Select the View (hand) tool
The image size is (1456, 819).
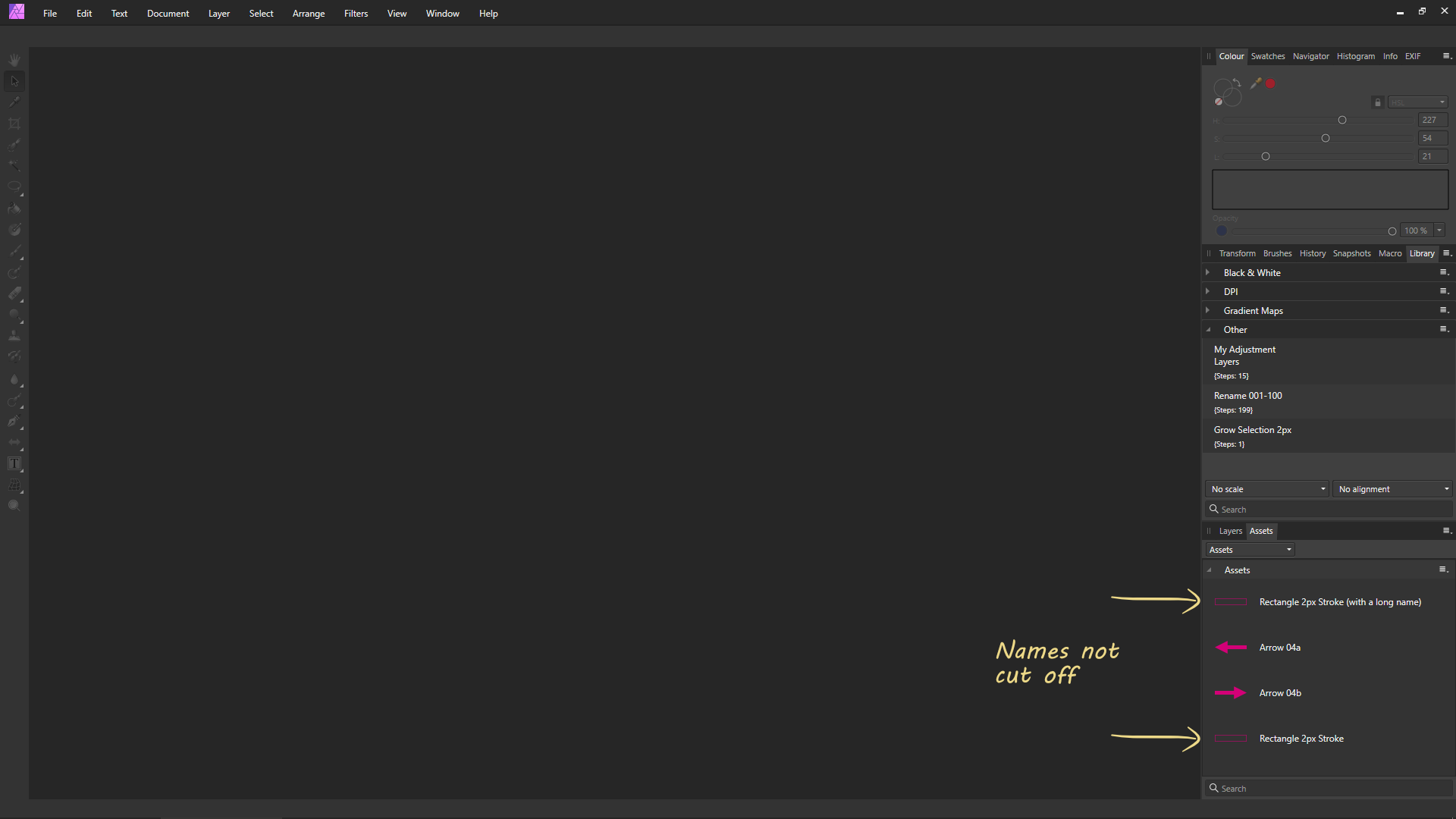(x=14, y=59)
